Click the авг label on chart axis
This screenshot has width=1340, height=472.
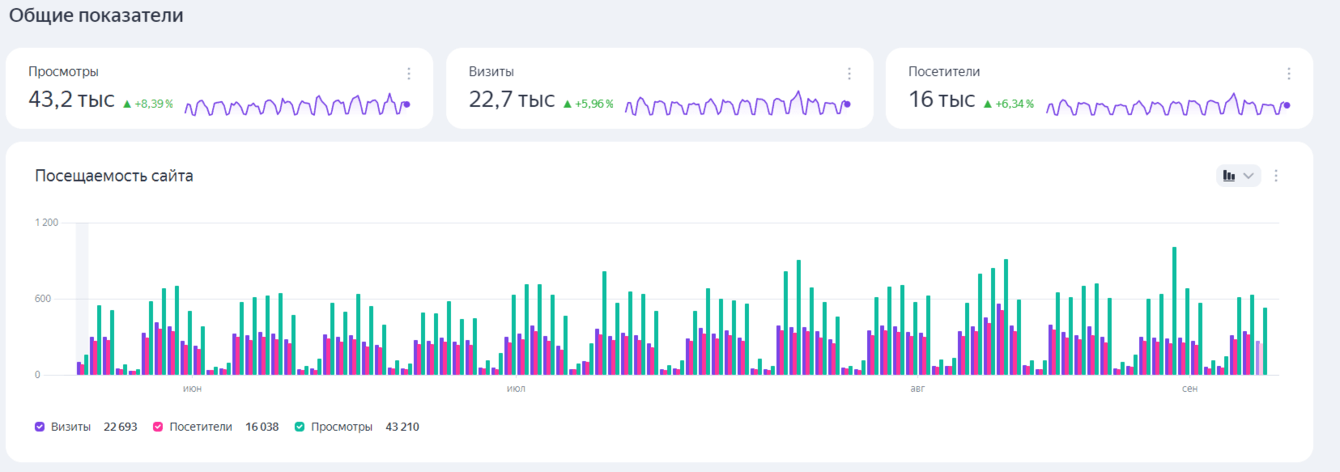[x=918, y=388]
